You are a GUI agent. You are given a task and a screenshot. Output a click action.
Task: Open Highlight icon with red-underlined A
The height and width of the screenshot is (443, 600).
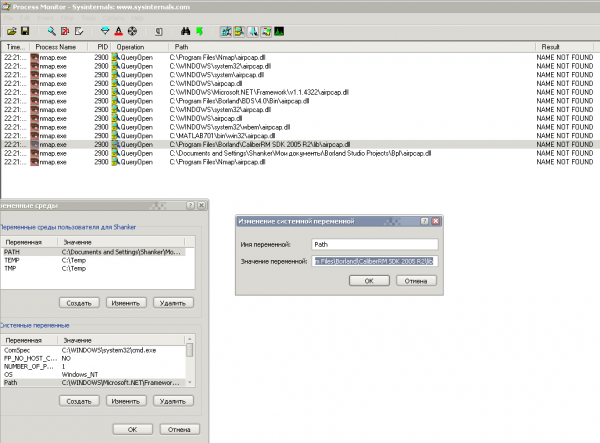pyautogui.click(x=119, y=31)
